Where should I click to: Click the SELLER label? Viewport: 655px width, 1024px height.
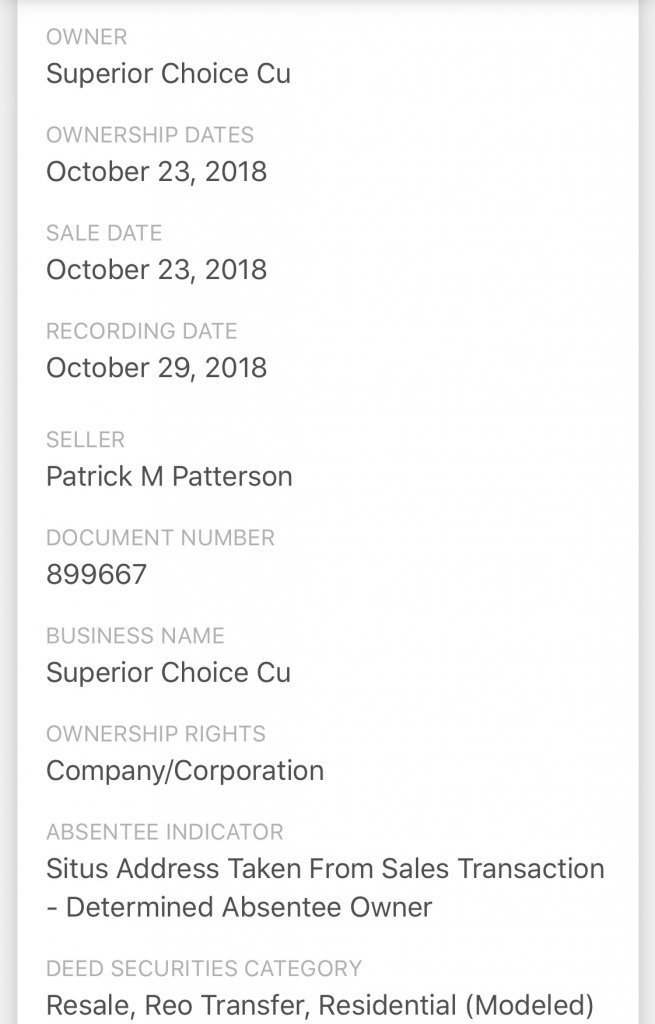coord(85,440)
